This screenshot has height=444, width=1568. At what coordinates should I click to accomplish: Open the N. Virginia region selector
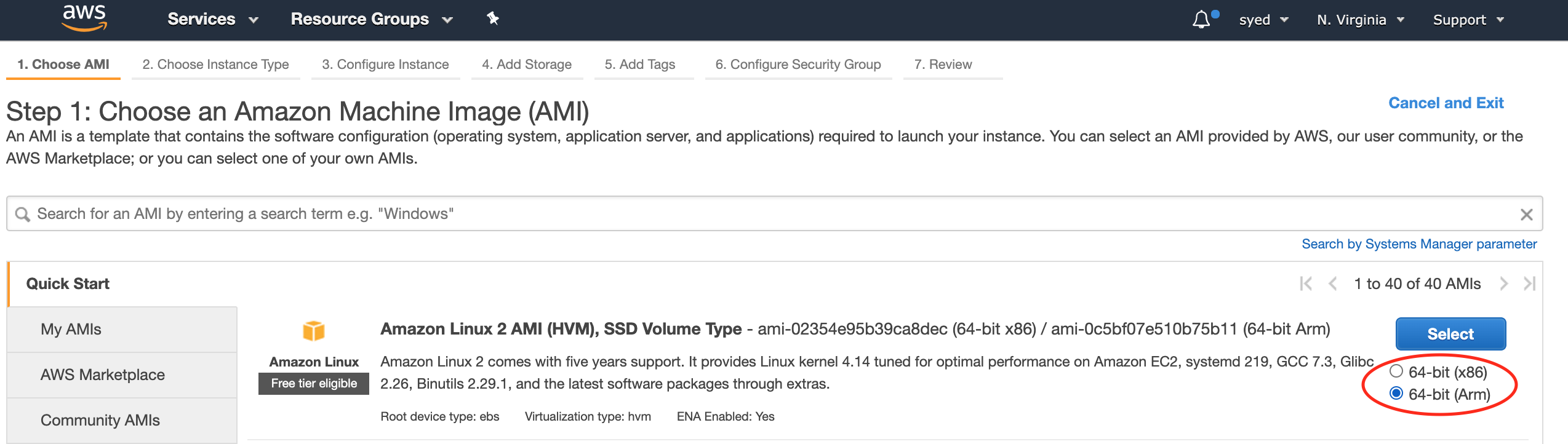[1361, 20]
